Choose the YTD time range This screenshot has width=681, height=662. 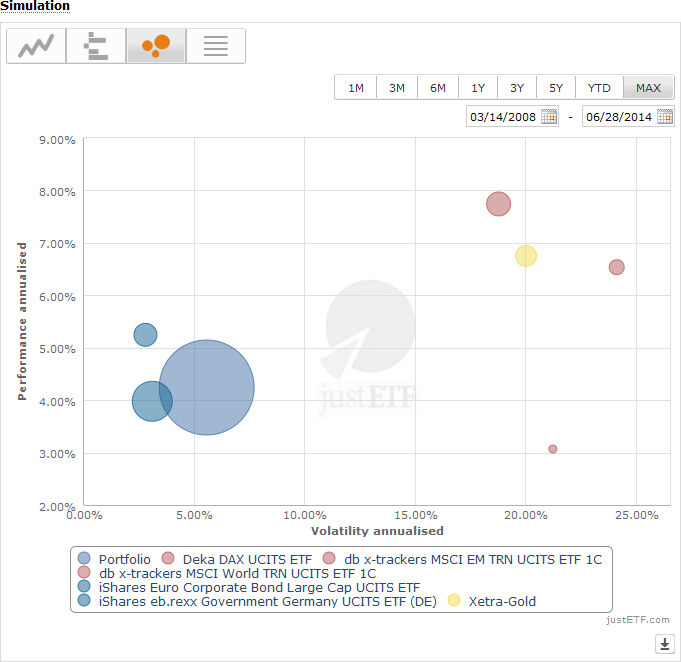coord(599,88)
